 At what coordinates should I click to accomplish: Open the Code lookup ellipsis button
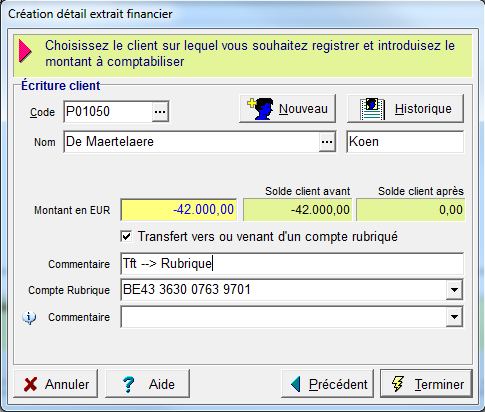[160, 112]
